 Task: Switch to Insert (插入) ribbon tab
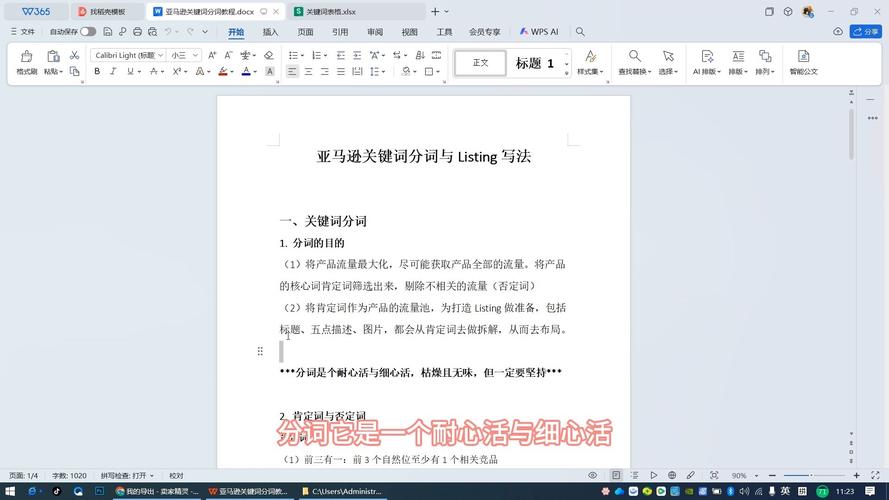tap(270, 32)
